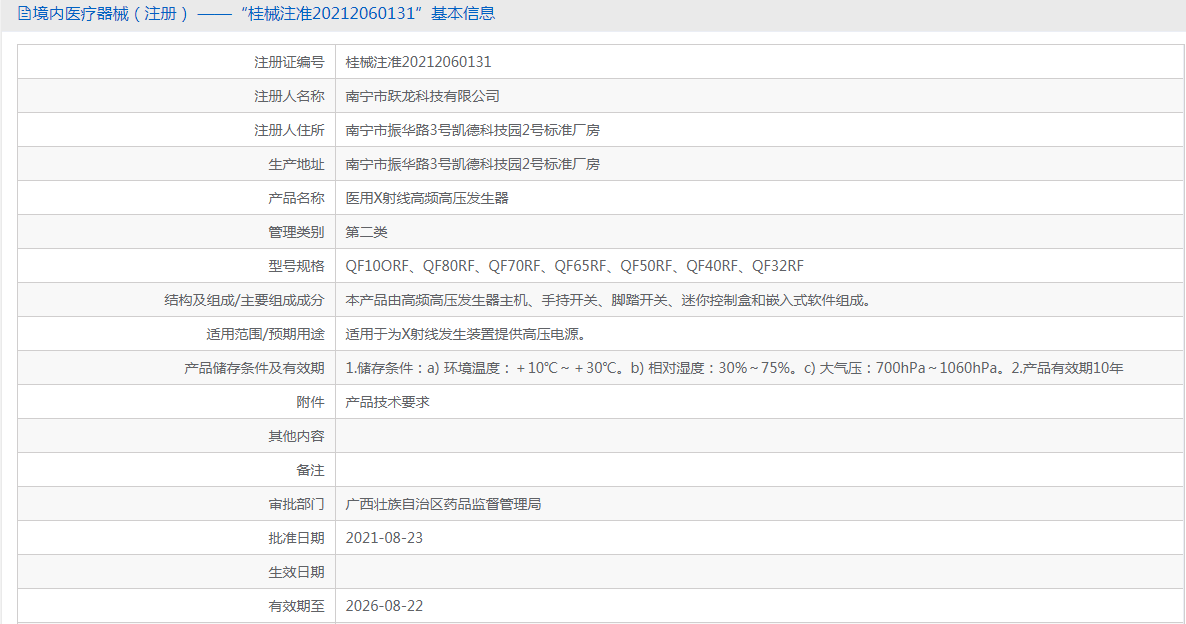
Task: Select the composition text starting 本产品由高频高压发生器主机
Action: point(609,300)
